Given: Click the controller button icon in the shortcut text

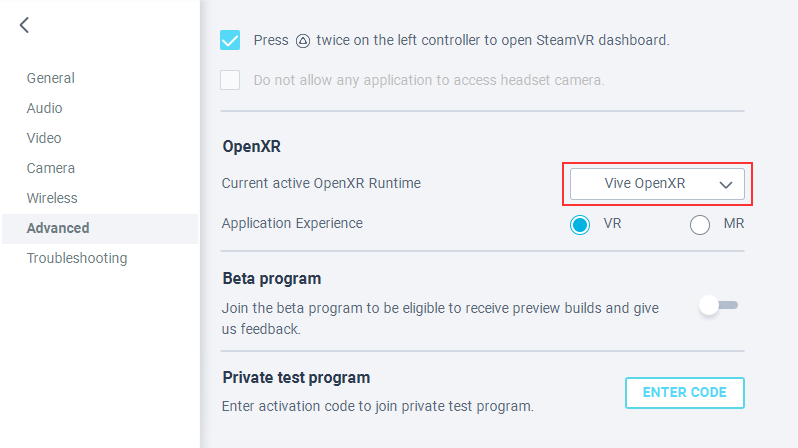Looking at the screenshot, I should point(303,41).
